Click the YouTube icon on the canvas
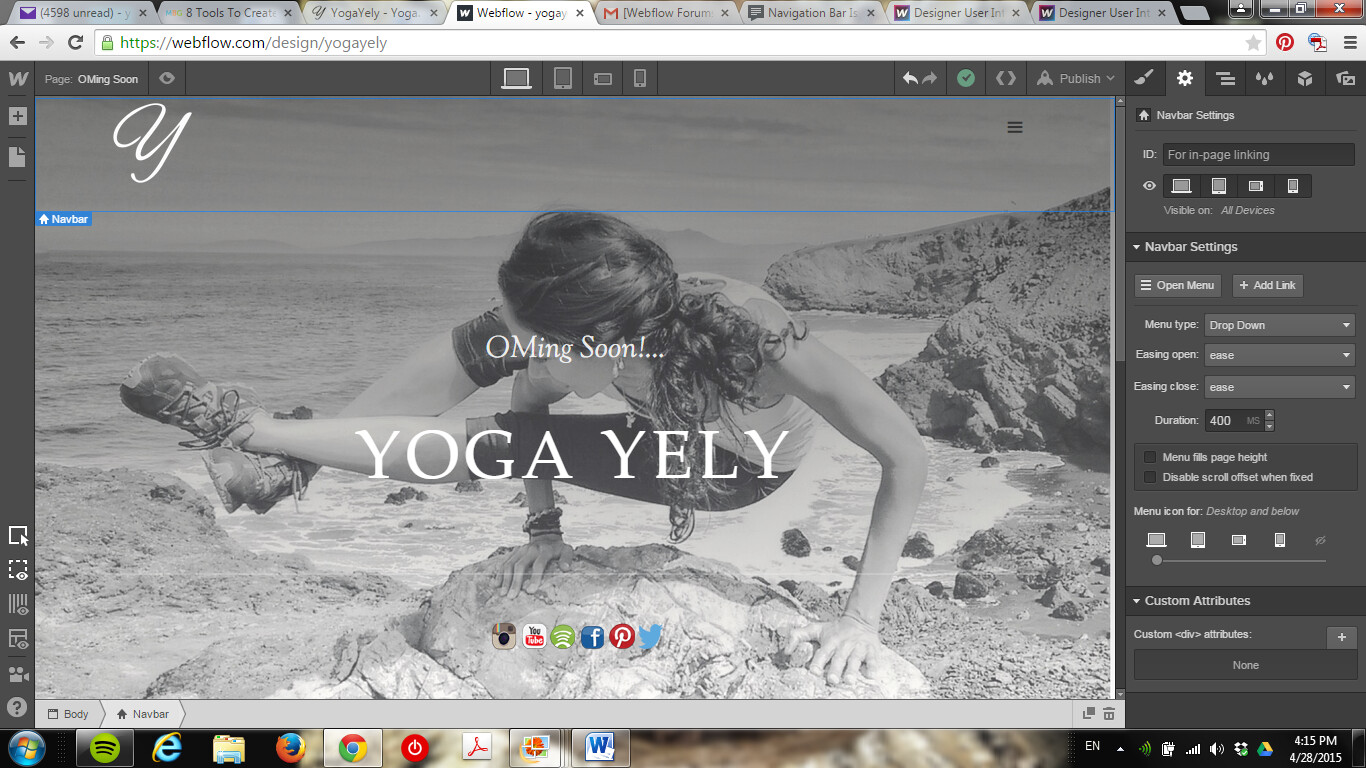The height and width of the screenshot is (768, 1366). coord(534,636)
